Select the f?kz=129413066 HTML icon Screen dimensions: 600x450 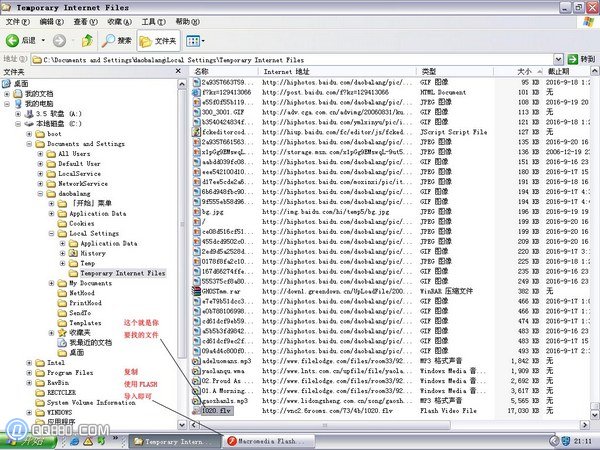196,92
